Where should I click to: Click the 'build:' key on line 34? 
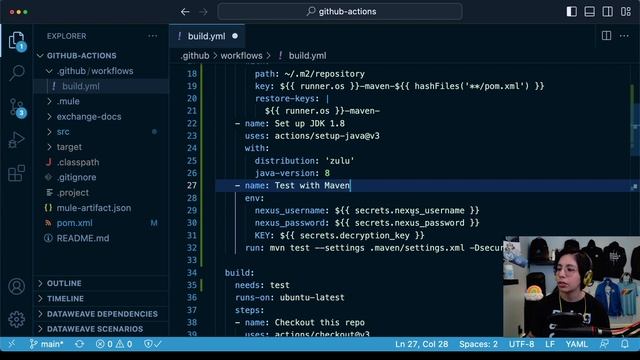[x=239, y=273]
